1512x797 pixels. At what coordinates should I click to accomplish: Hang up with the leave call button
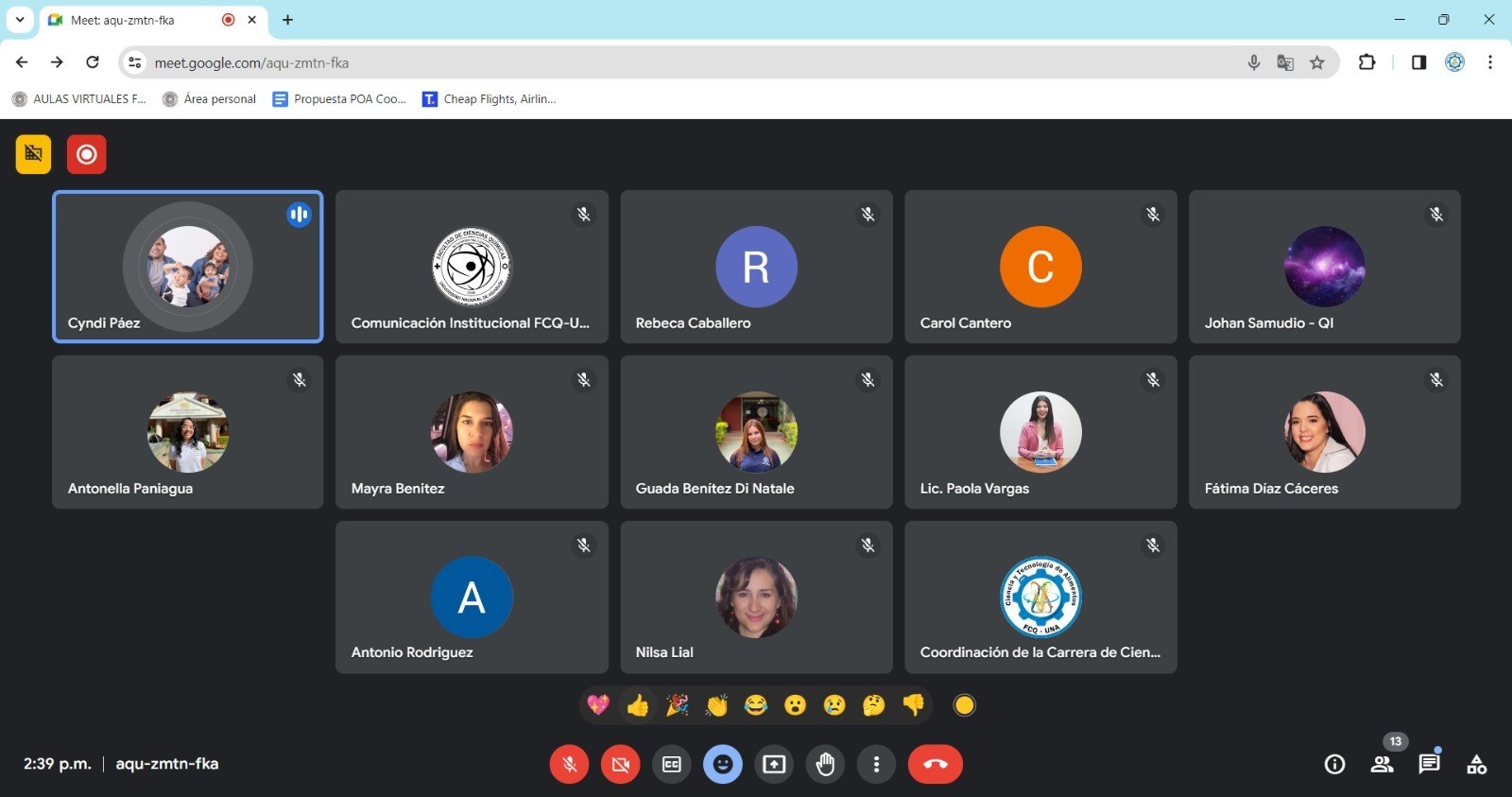(935, 764)
